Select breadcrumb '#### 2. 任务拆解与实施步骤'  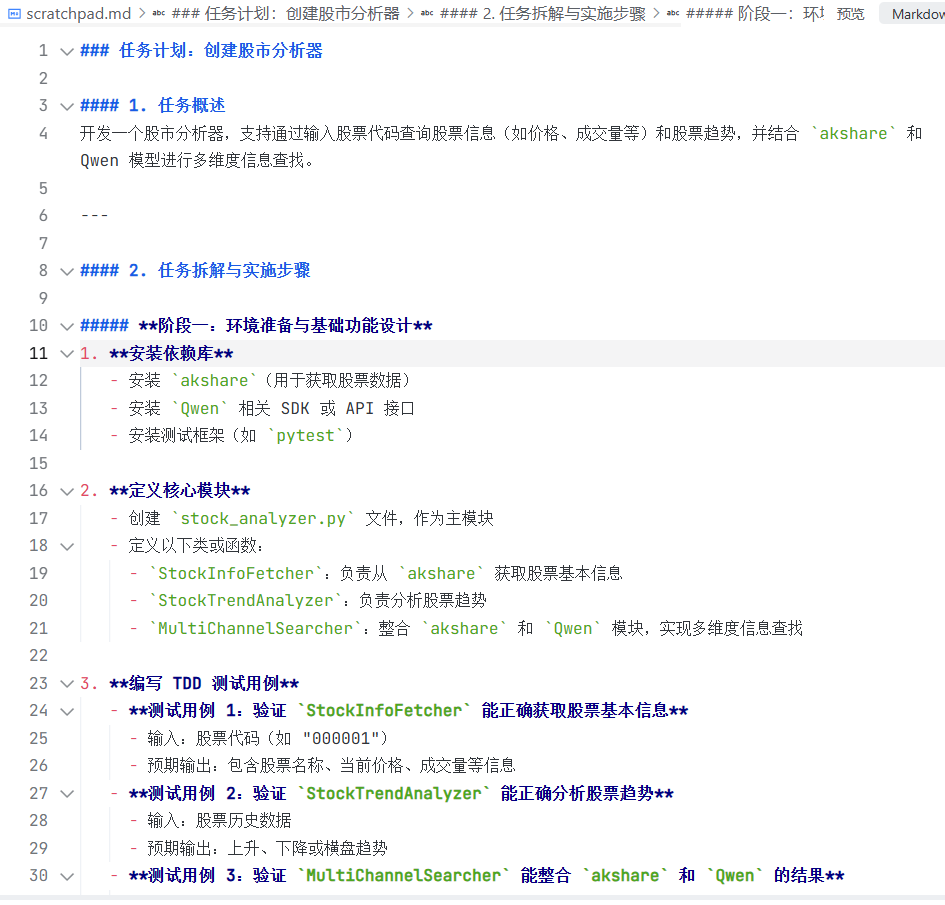point(542,14)
